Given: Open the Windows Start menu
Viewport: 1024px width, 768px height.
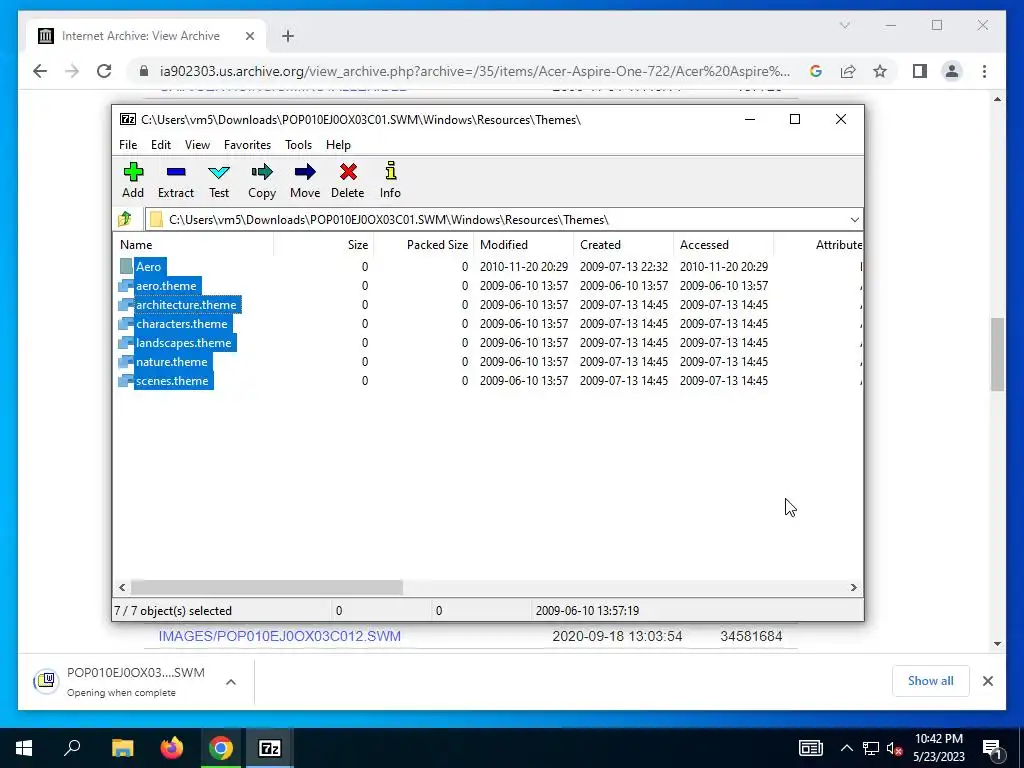Looking at the screenshot, I should click(x=24, y=748).
